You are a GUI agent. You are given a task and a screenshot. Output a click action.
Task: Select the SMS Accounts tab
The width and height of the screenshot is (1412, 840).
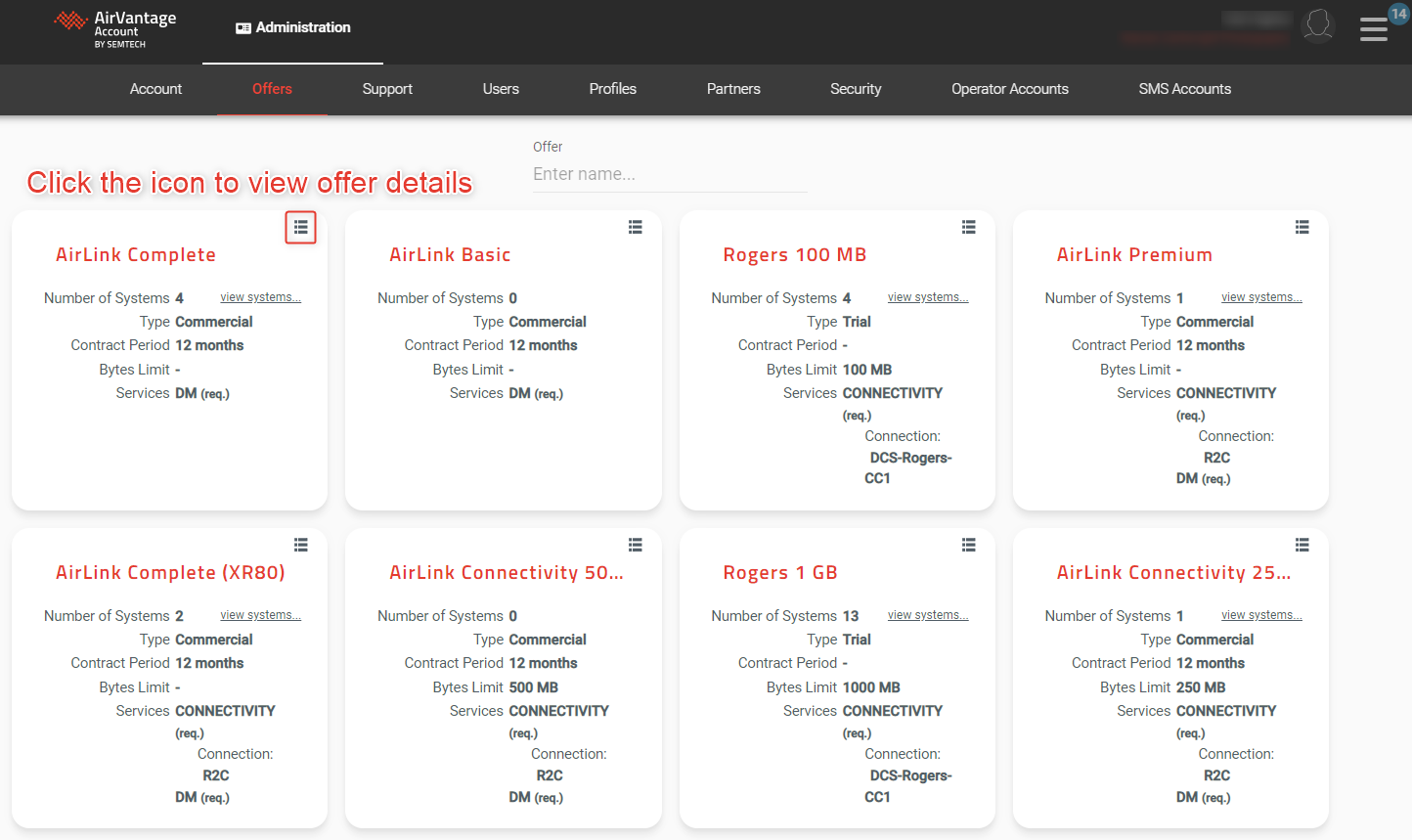pos(1184,89)
